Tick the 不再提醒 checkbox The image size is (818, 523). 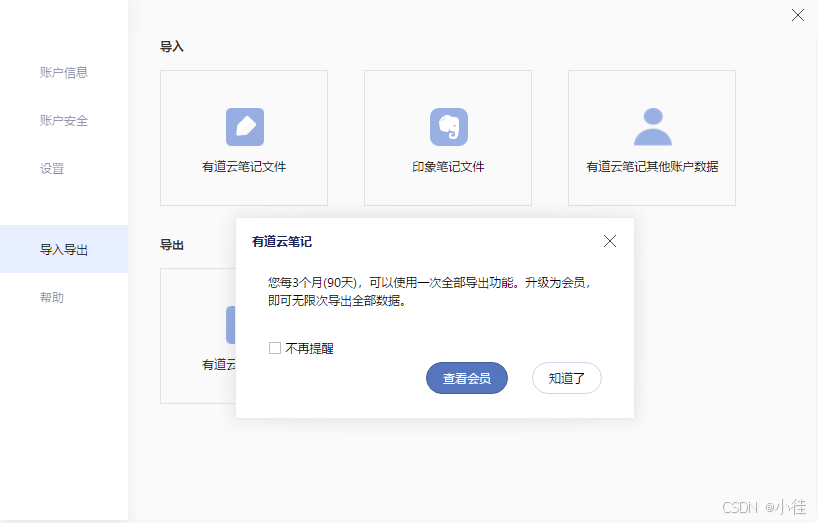click(x=275, y=348)
